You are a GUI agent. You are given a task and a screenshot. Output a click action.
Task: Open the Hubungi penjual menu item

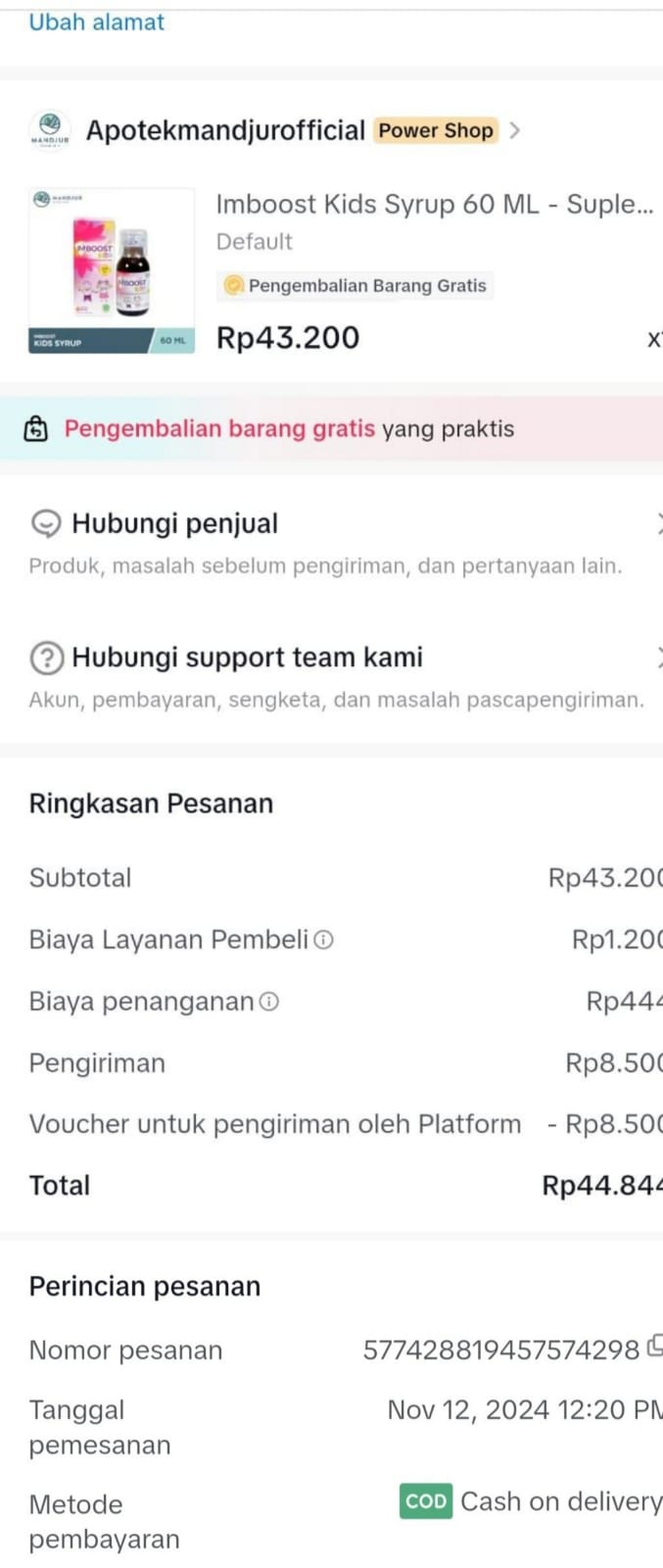(x=174, y=524)
